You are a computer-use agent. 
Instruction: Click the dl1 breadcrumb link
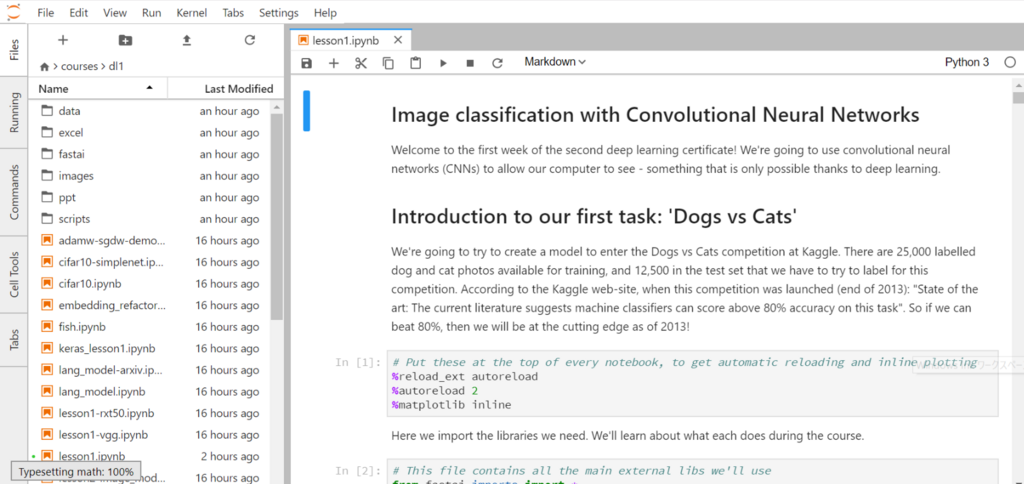[115, 67]
